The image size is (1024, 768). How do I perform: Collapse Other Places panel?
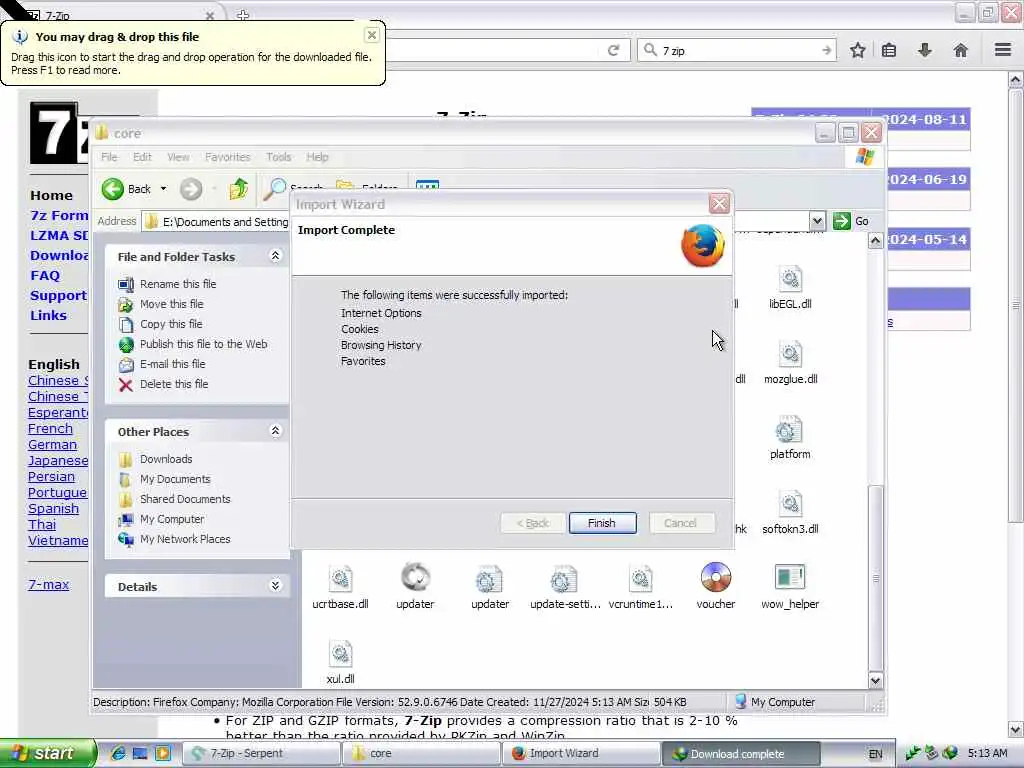[275, 431]
